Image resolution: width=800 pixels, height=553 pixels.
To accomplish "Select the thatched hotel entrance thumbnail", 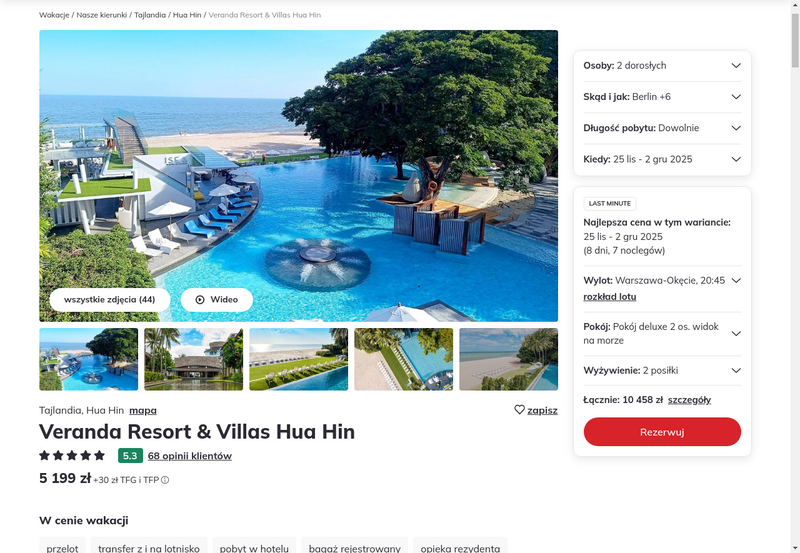I will [x=194, y=359].
